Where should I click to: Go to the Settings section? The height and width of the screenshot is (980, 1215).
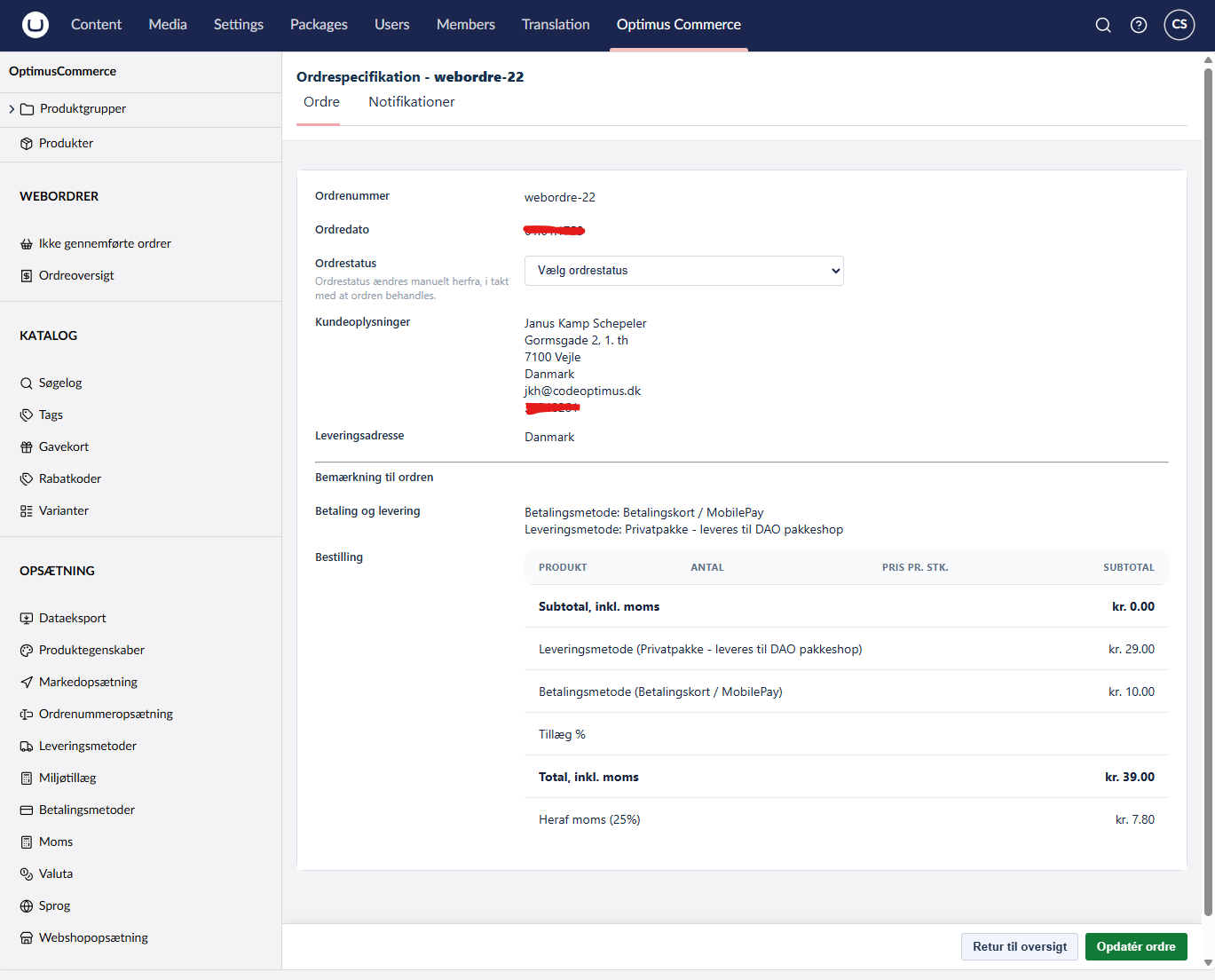point(239,25)
